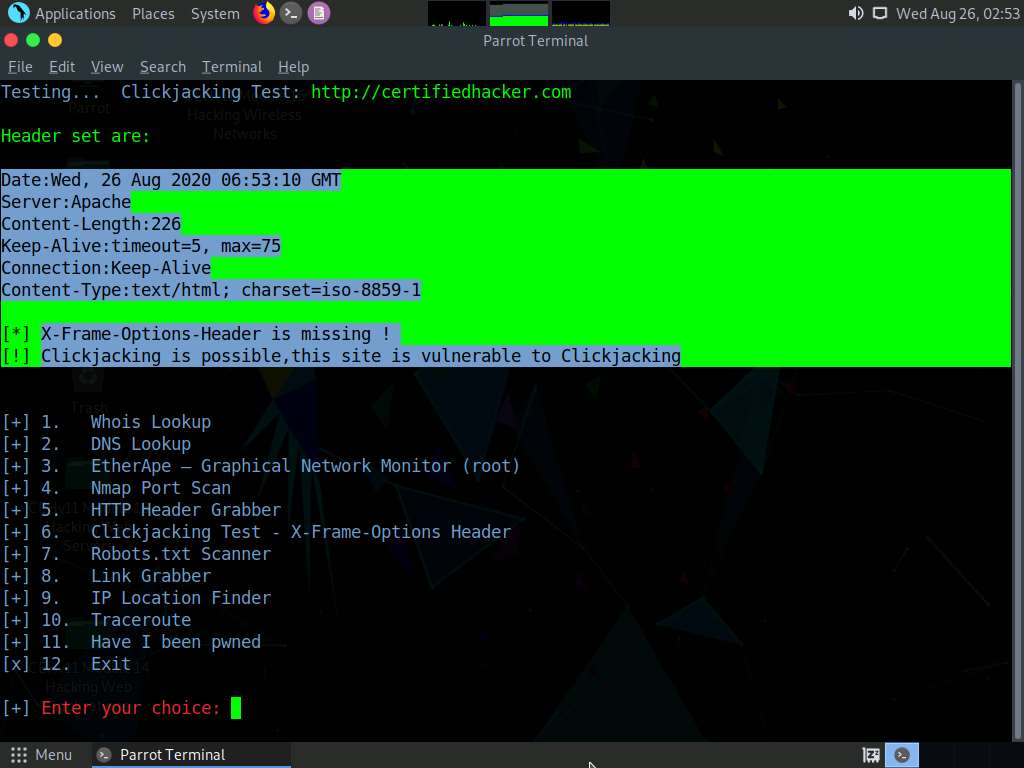Screen dimensions: 1024x768
Task: Open the System menu
Action: pyautogui.click(x=215, y=14)
